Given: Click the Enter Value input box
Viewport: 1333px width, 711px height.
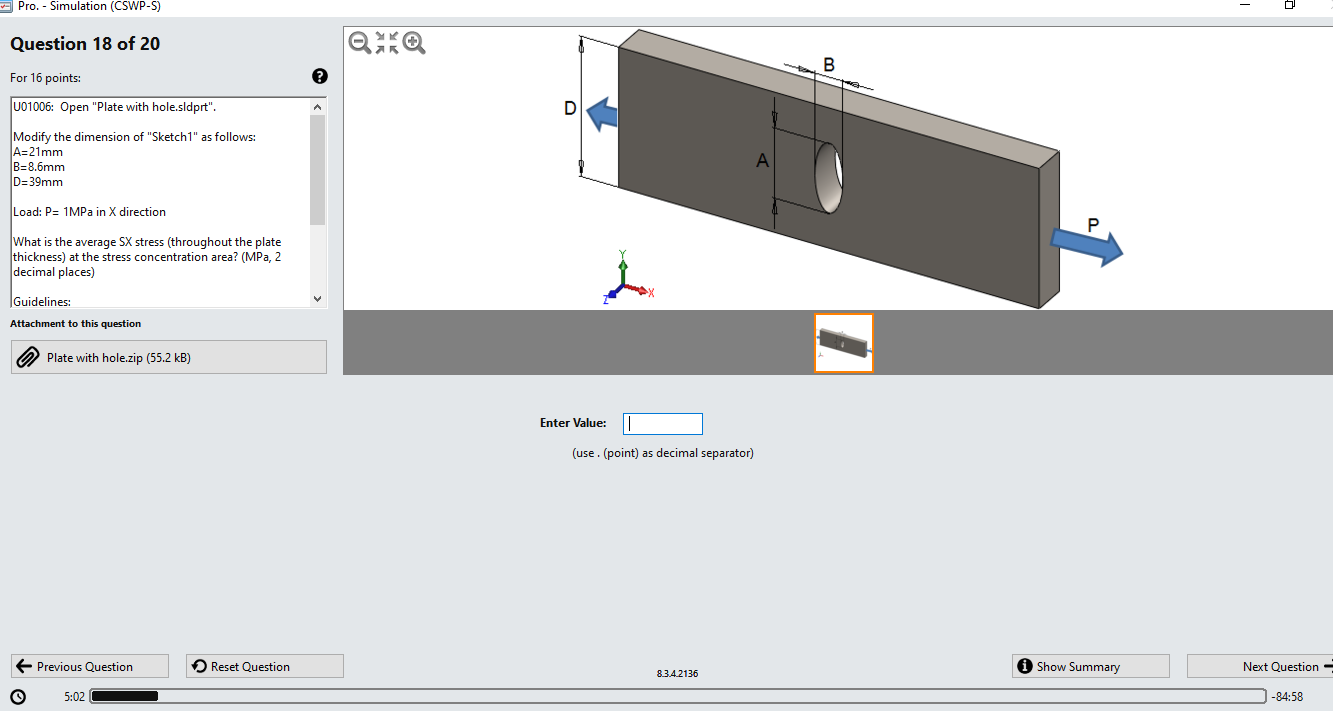Looking at the screenshot, I should [662, 423].
